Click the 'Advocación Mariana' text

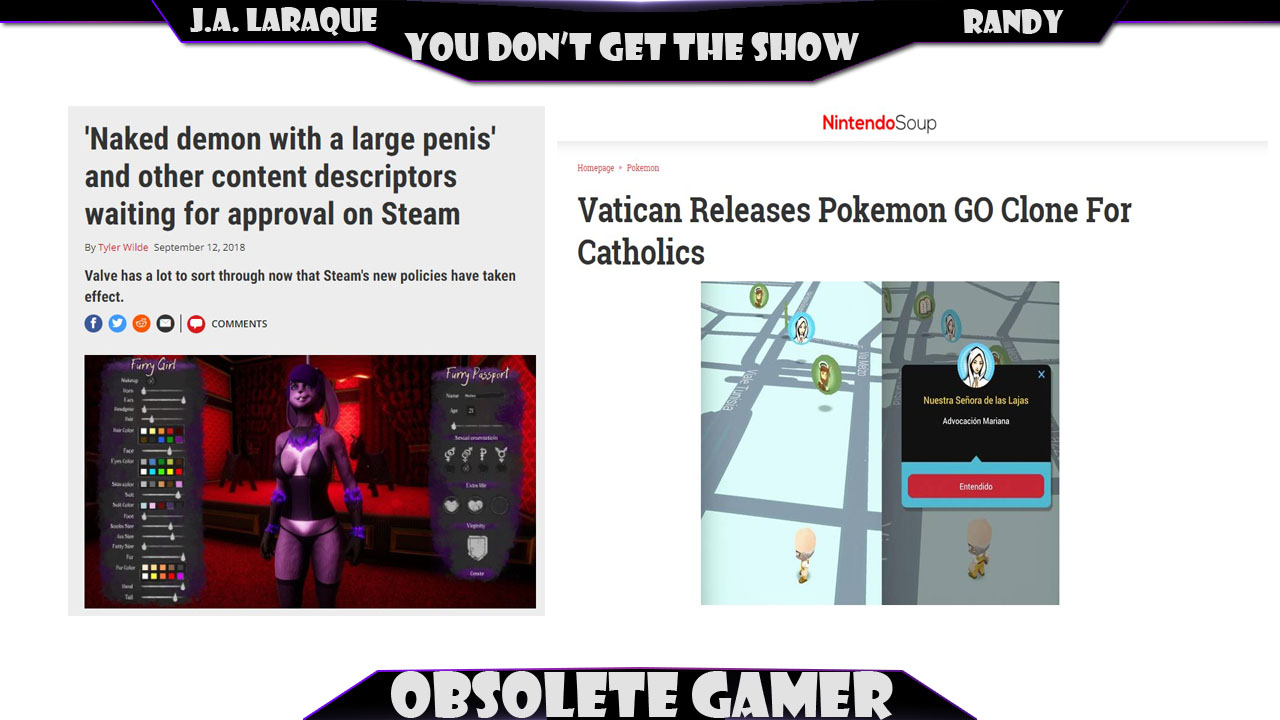pyautogui.click(x=975, y=421)
